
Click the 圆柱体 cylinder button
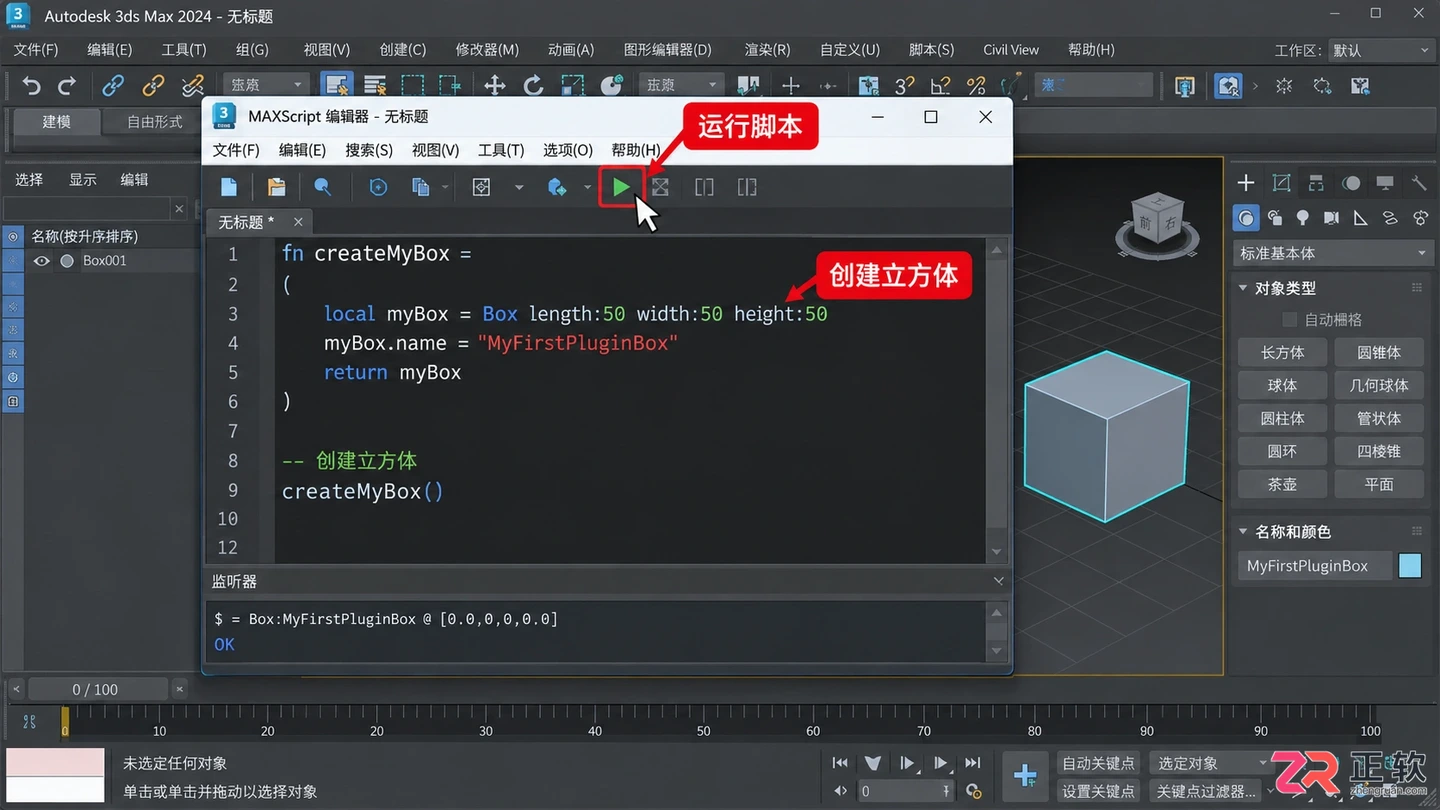(x=1282, y=419)
